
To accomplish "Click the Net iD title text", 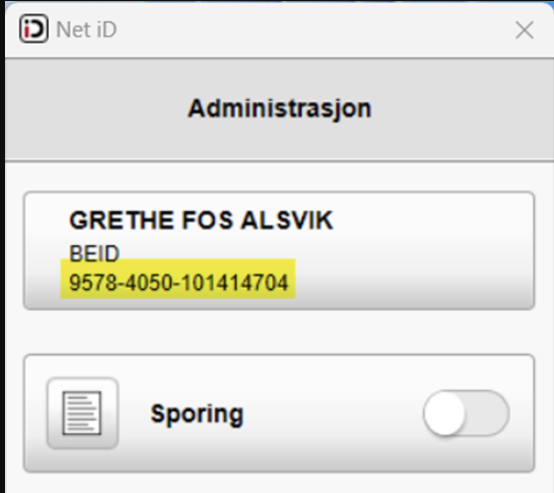I will [87, 29].
